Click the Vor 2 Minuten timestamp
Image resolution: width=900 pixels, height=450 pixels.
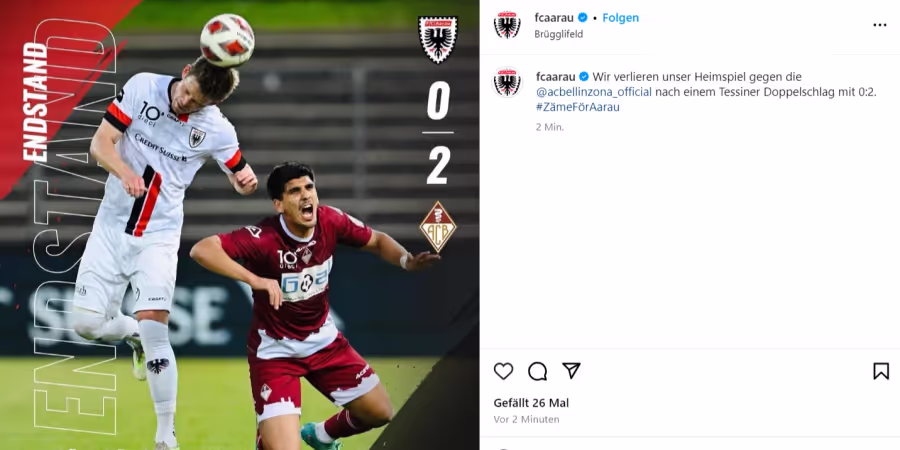(x=526, y=420)
